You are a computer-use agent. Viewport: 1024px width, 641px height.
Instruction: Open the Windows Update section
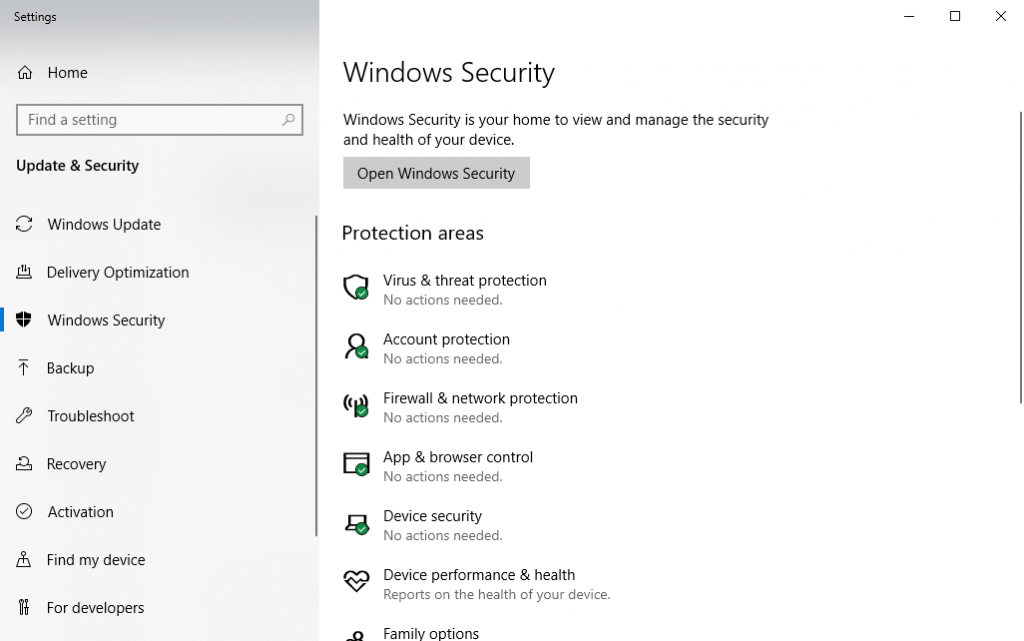coord(104,225)
